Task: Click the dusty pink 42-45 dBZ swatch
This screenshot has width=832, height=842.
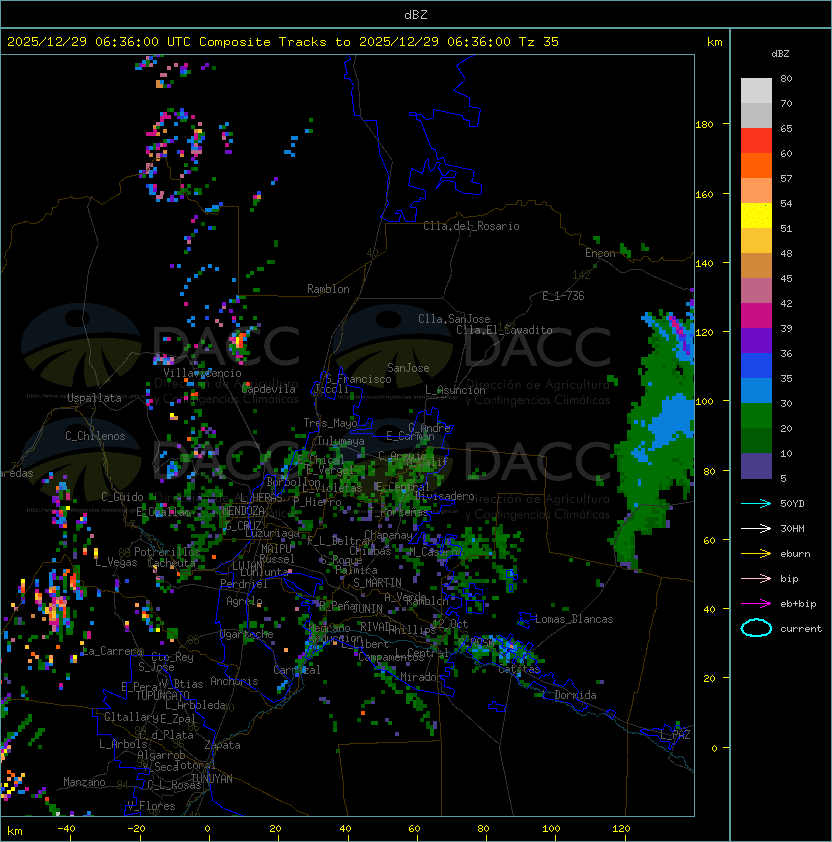Action: [756, 291]
